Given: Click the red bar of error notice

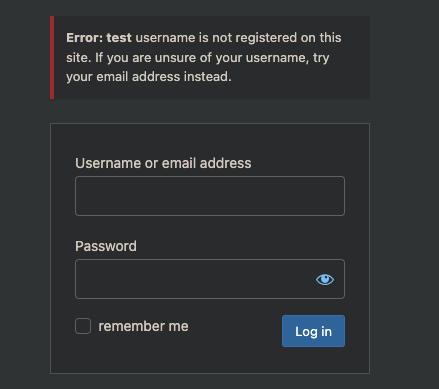Looking at the screenshot, I should click(52, 57).
